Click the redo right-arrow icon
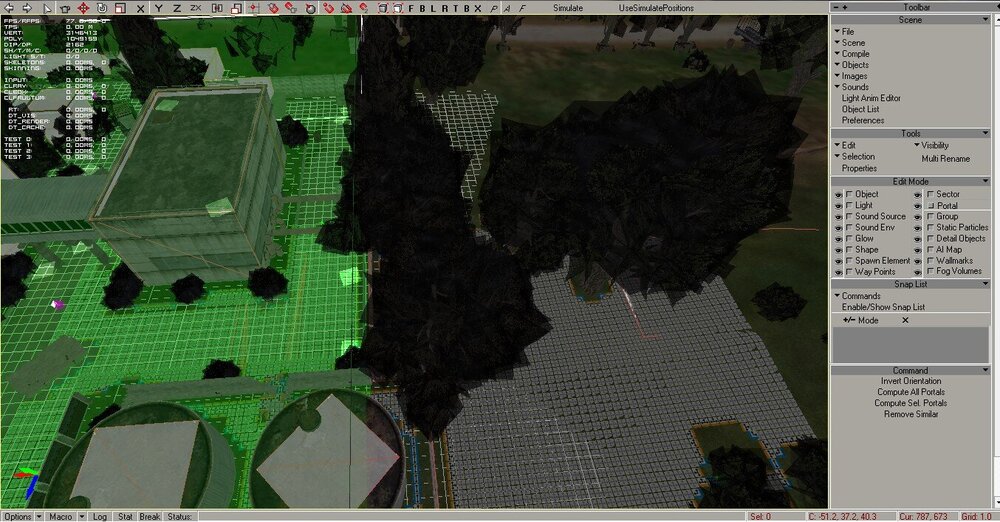1000x522 pixels. 27,8
